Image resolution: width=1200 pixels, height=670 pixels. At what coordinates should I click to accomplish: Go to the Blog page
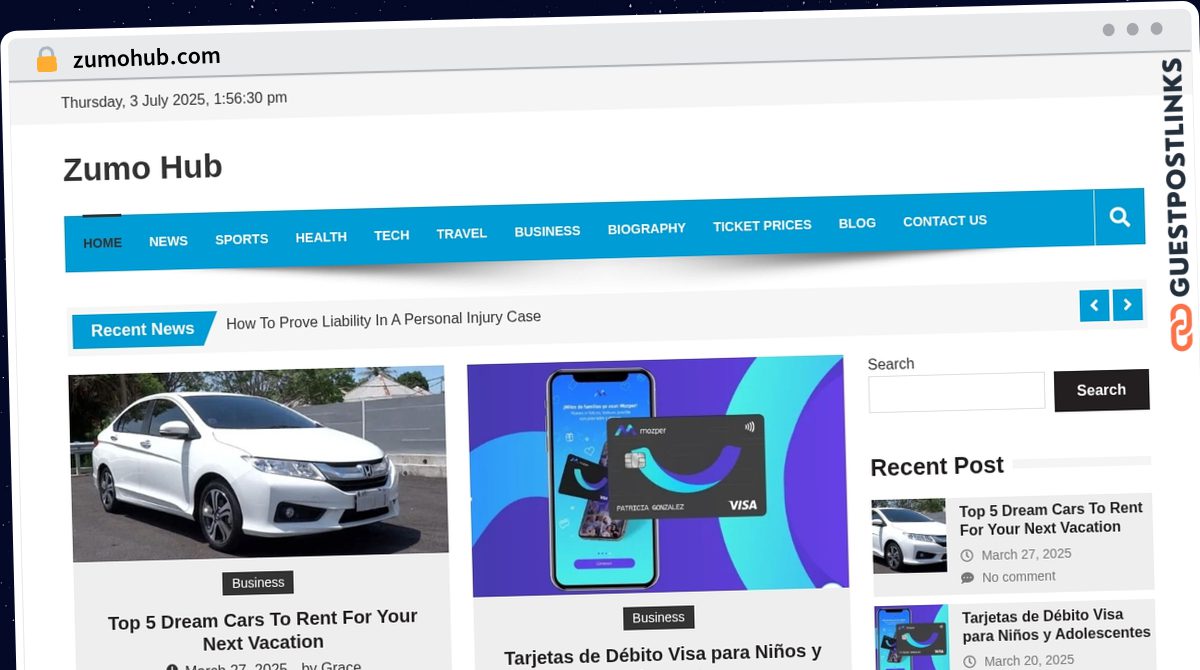857,223
